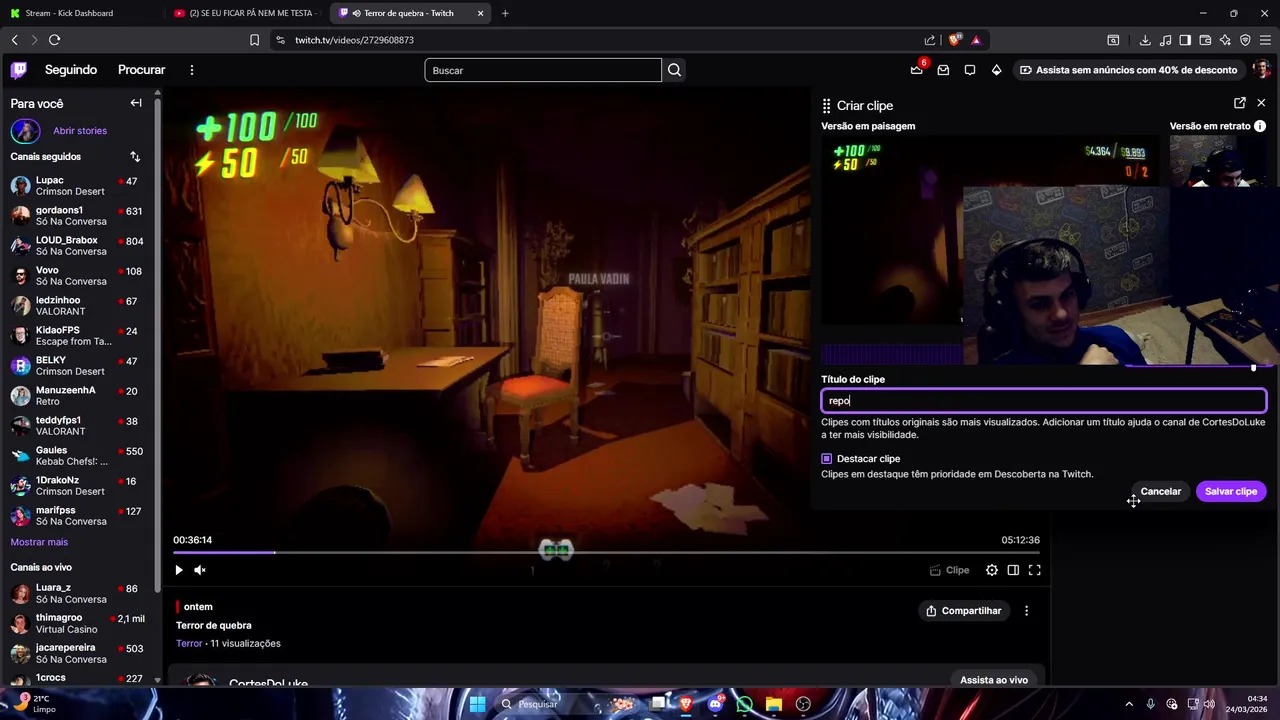Open Gaules channel in sidebar

coord(78,456)
